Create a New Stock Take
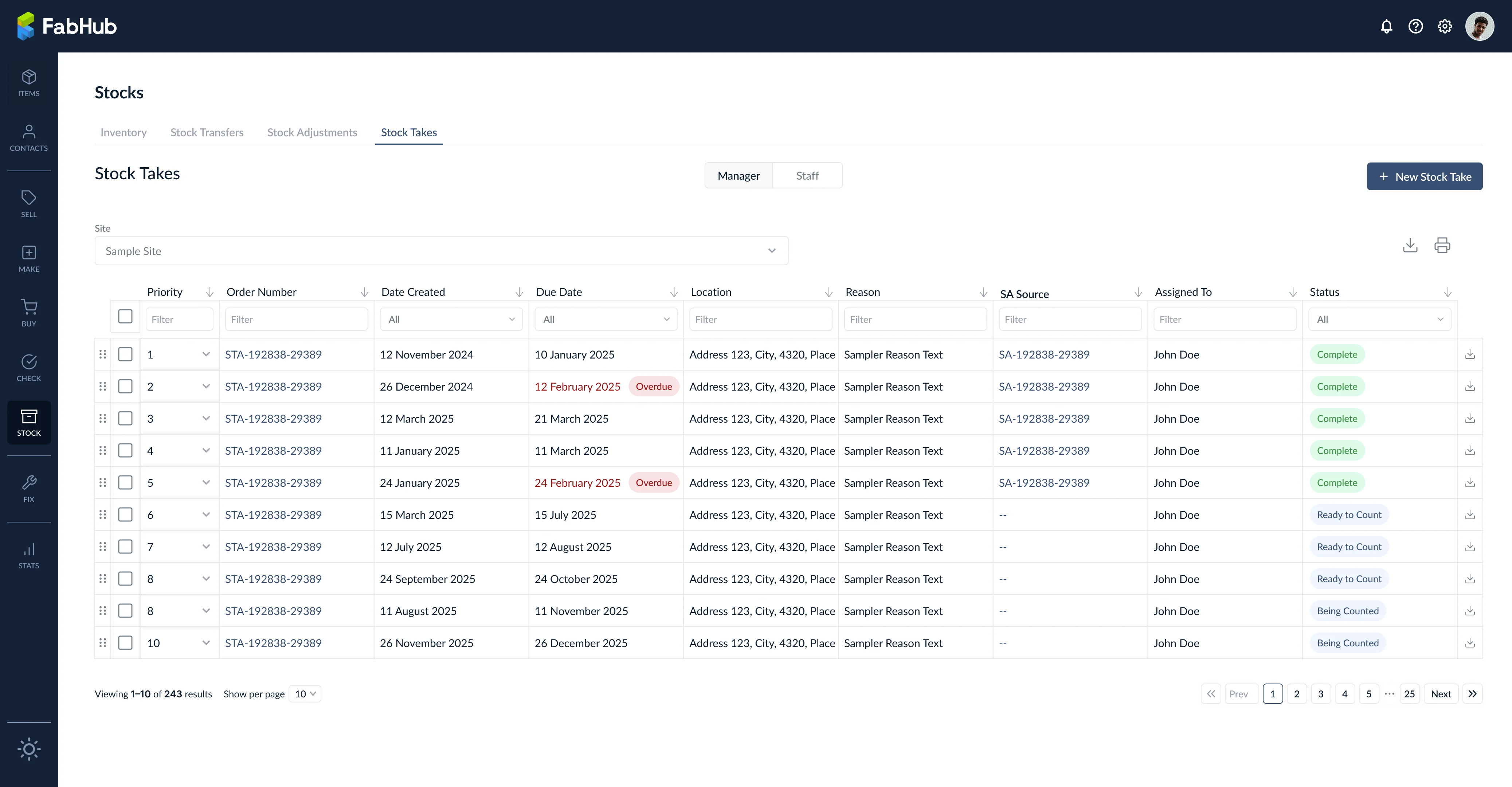Image resolution: width=1512 pixels, height=787 pixels. coord(1425,177)
